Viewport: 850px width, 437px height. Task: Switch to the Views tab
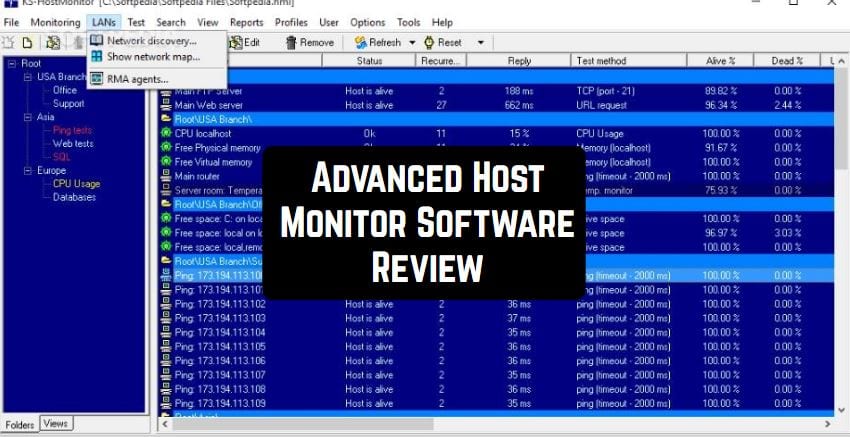56,423
